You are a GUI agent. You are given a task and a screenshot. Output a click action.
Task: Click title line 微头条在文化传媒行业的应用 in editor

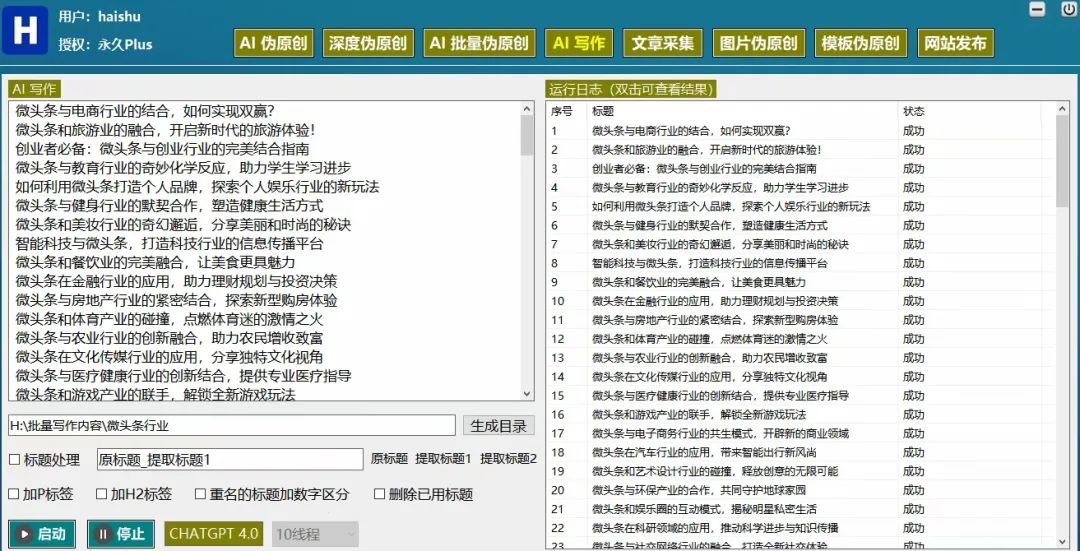(169, 357)
